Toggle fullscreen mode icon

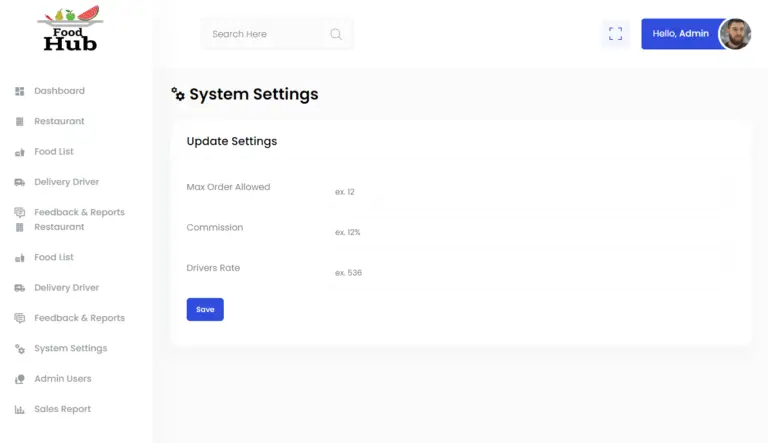pyautogui.click(x=616, y=34)
